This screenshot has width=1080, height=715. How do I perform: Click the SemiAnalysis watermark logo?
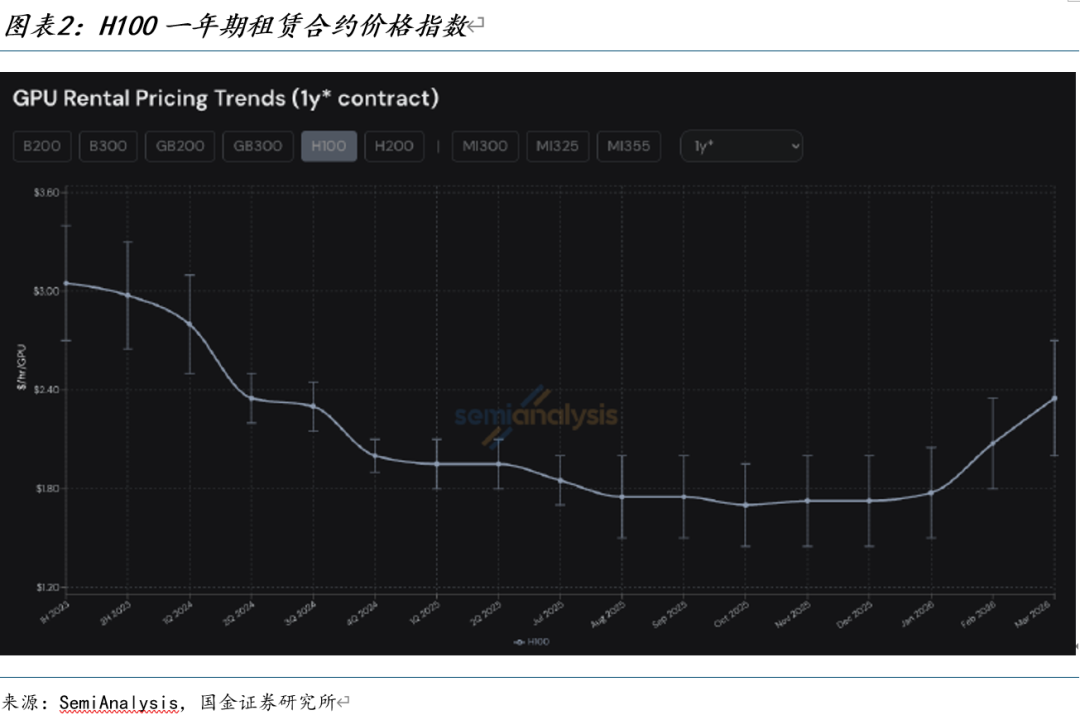(x=537, y=414)
